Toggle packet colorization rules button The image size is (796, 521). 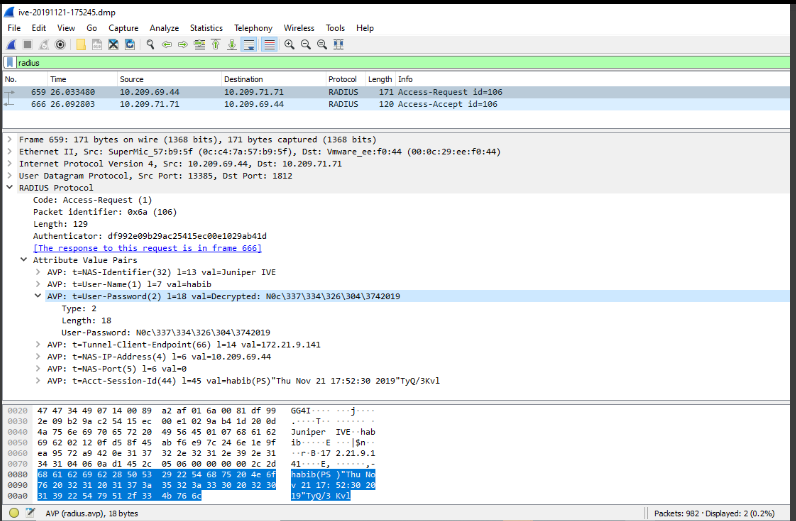pyautogui.click(x=268, y=45)
